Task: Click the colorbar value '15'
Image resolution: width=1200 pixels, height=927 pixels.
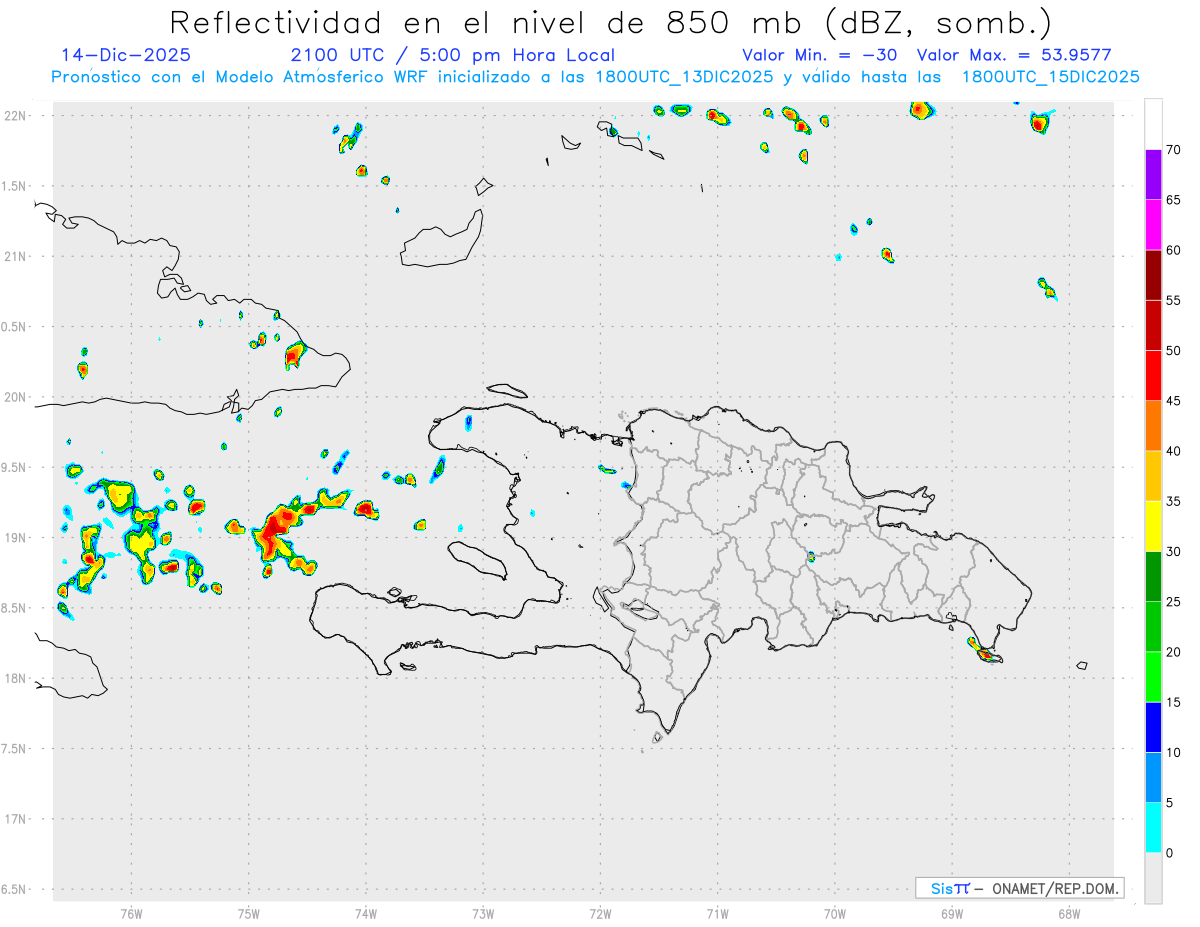Action: coord(1175,702)
